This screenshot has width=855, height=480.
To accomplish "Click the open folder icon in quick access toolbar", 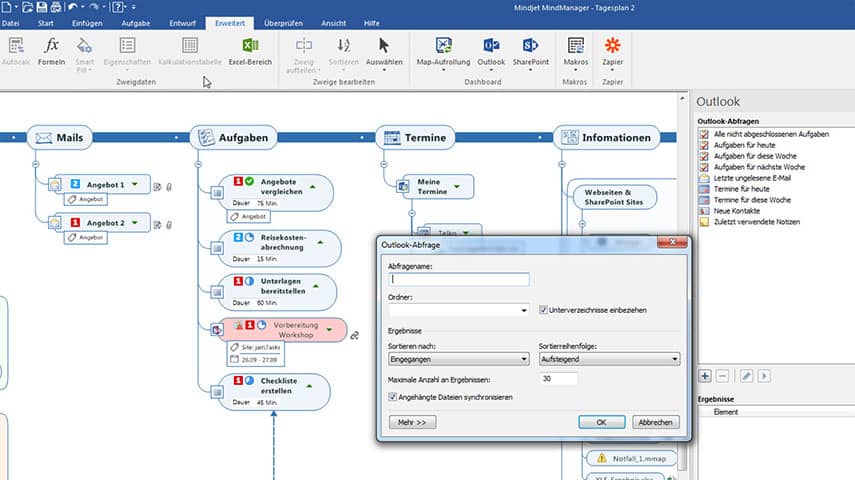I will [x=28, y=8].
